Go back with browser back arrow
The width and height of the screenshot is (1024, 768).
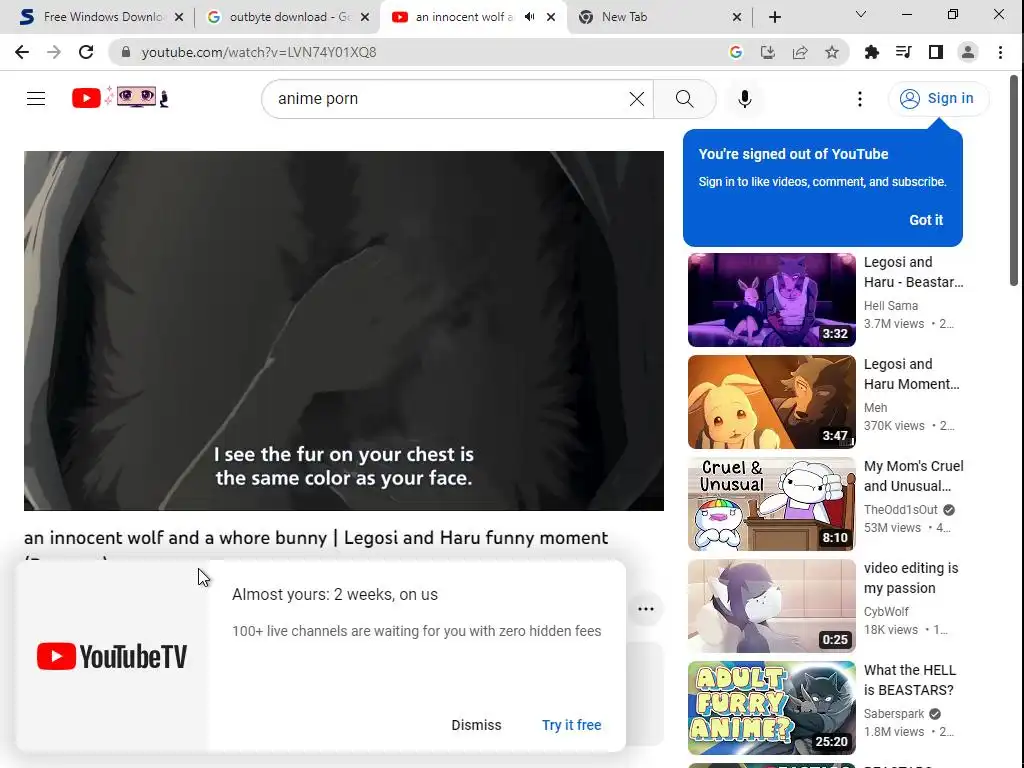(22, 52)
